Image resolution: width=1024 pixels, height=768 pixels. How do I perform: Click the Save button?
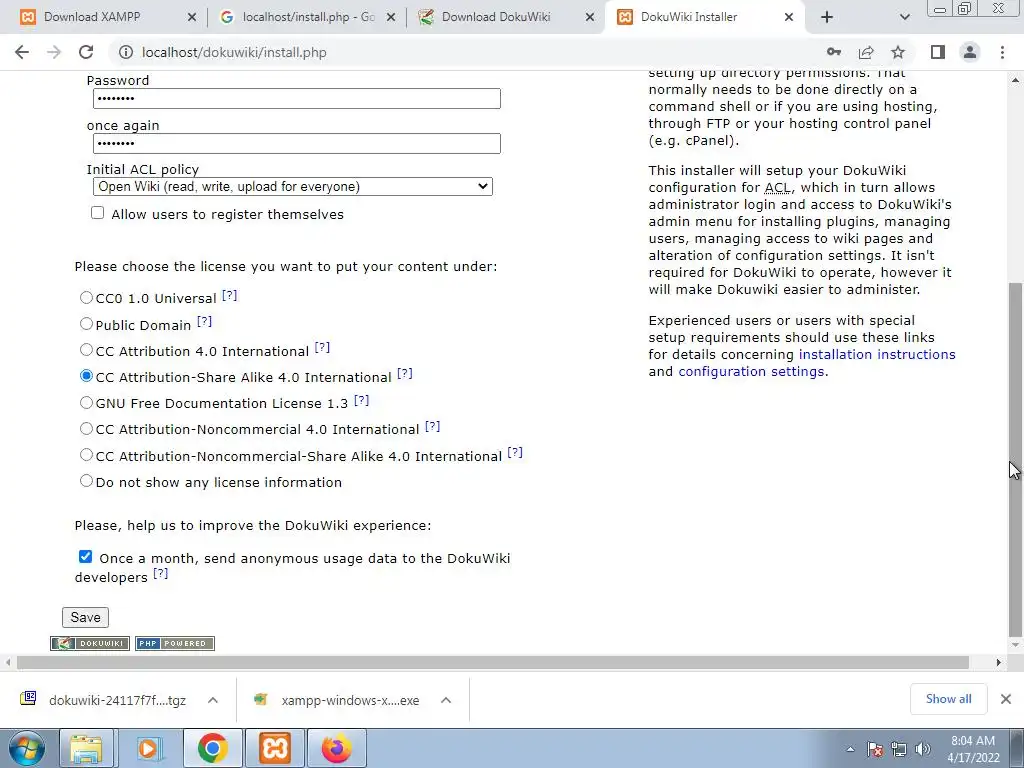(86, 617)
